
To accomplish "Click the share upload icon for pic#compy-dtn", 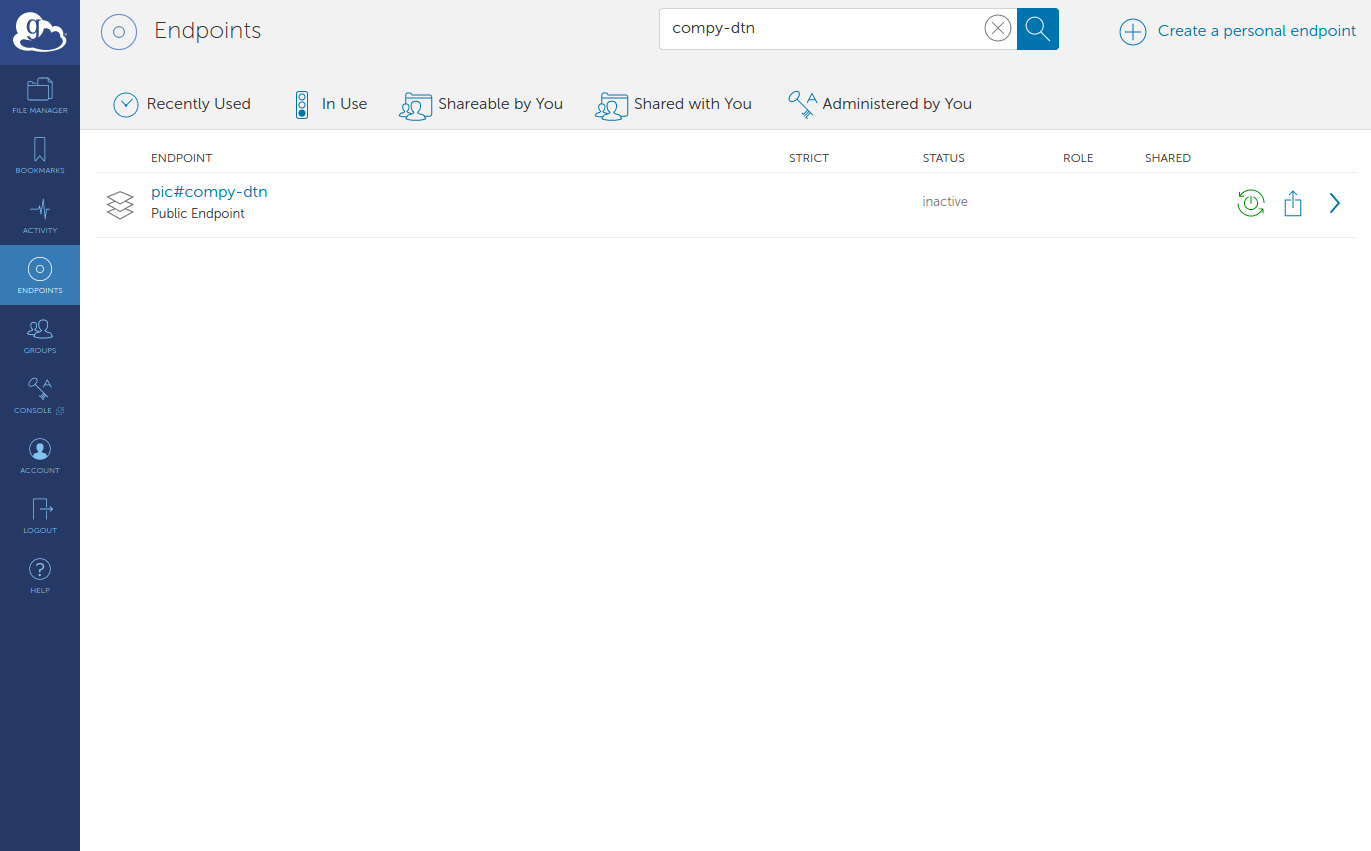I will [1293, 203].
